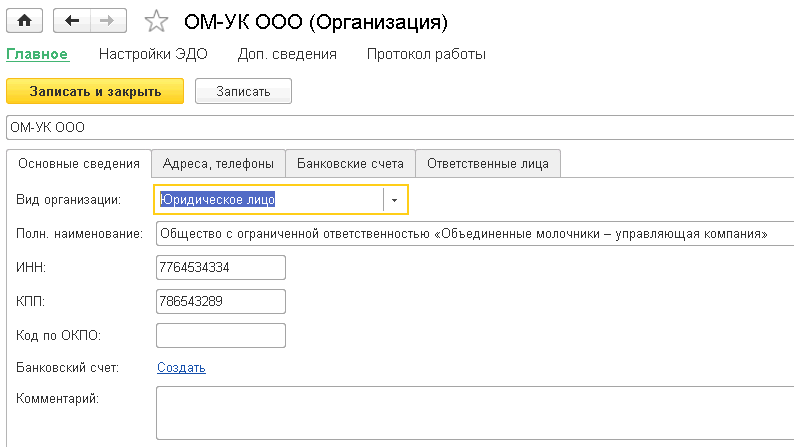This screenshot has width=794, height=447.
Task: Open Доп. сведения section
Action: click(x=287, y=54)
